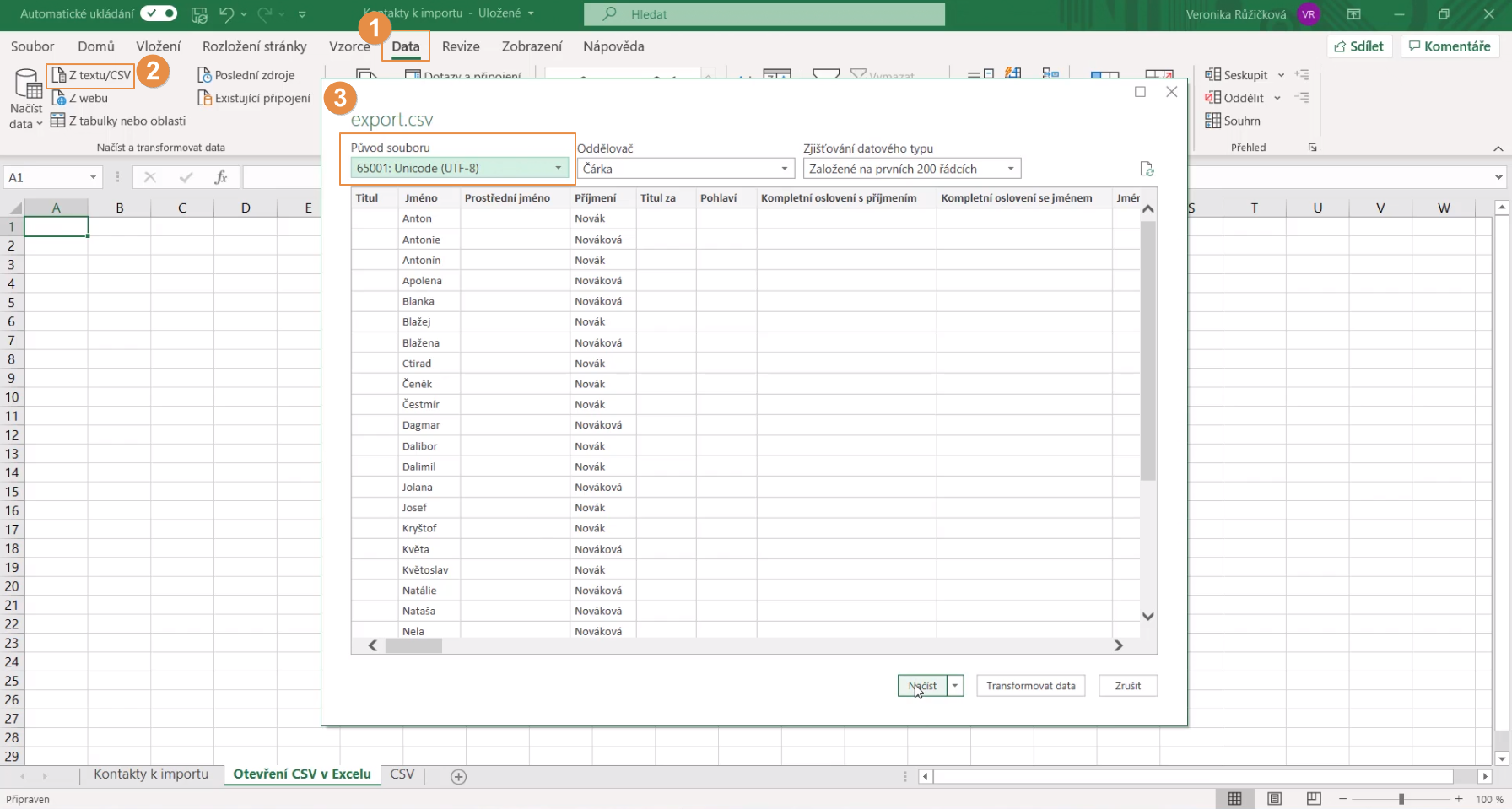Open the Přehled group dialog launcher
This screenshot has width=1512, height=809.
coord(1313,148)
